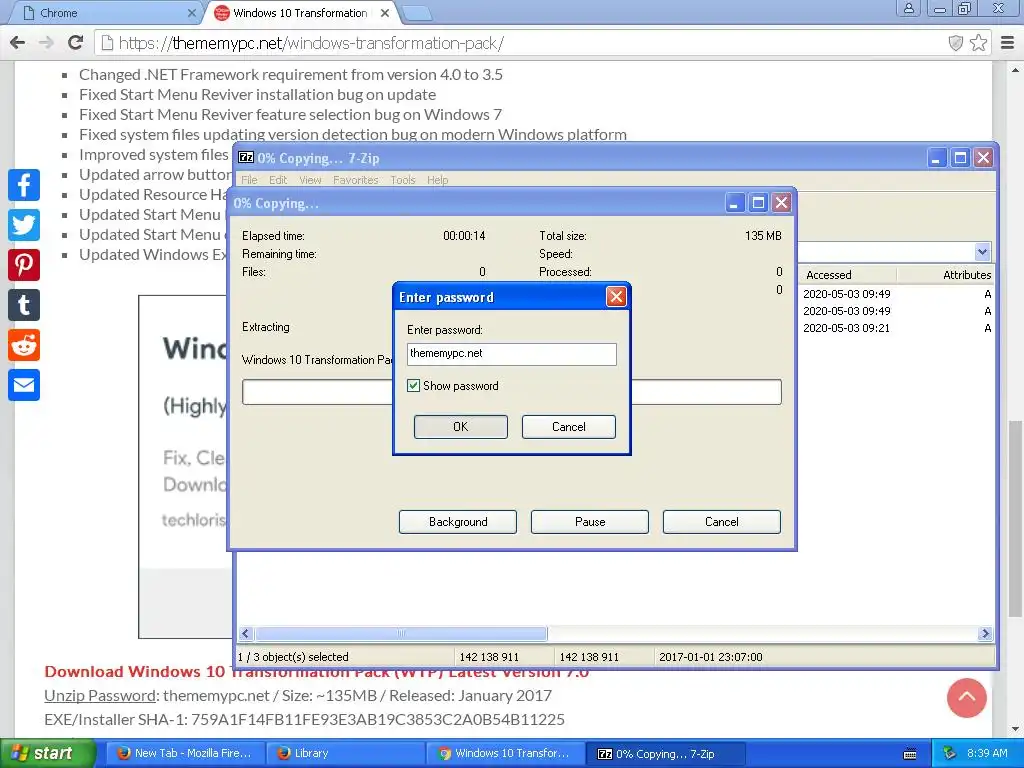Send copying to Background
This screenshot has height=768, width=1024.
(458, 522)
